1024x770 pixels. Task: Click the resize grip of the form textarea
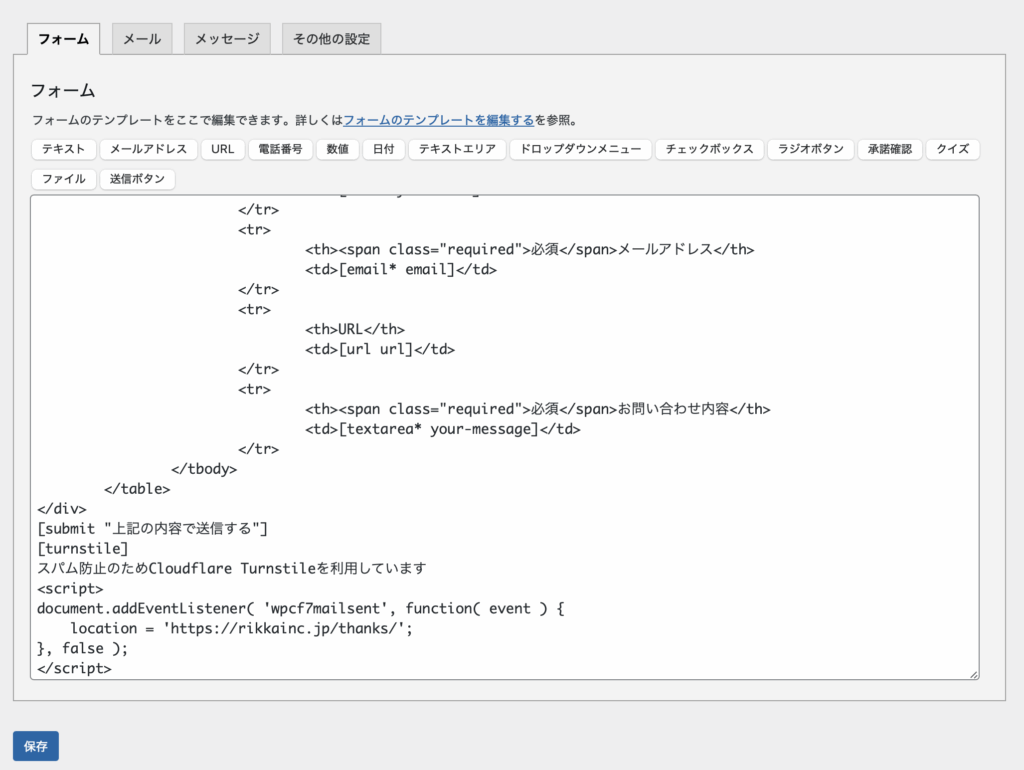973,674
